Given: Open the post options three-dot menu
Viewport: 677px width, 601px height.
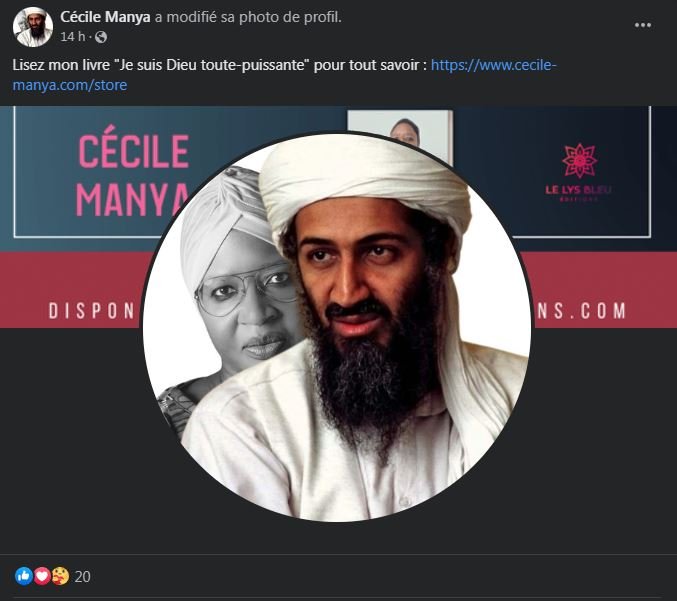Looking at the screenshot, I should coord(643,25).
